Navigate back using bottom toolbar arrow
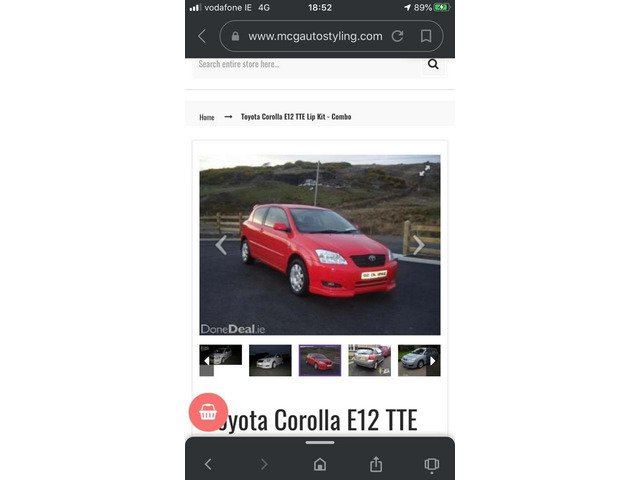The width and height of the screenshot is (640, 480). (208, 464)
